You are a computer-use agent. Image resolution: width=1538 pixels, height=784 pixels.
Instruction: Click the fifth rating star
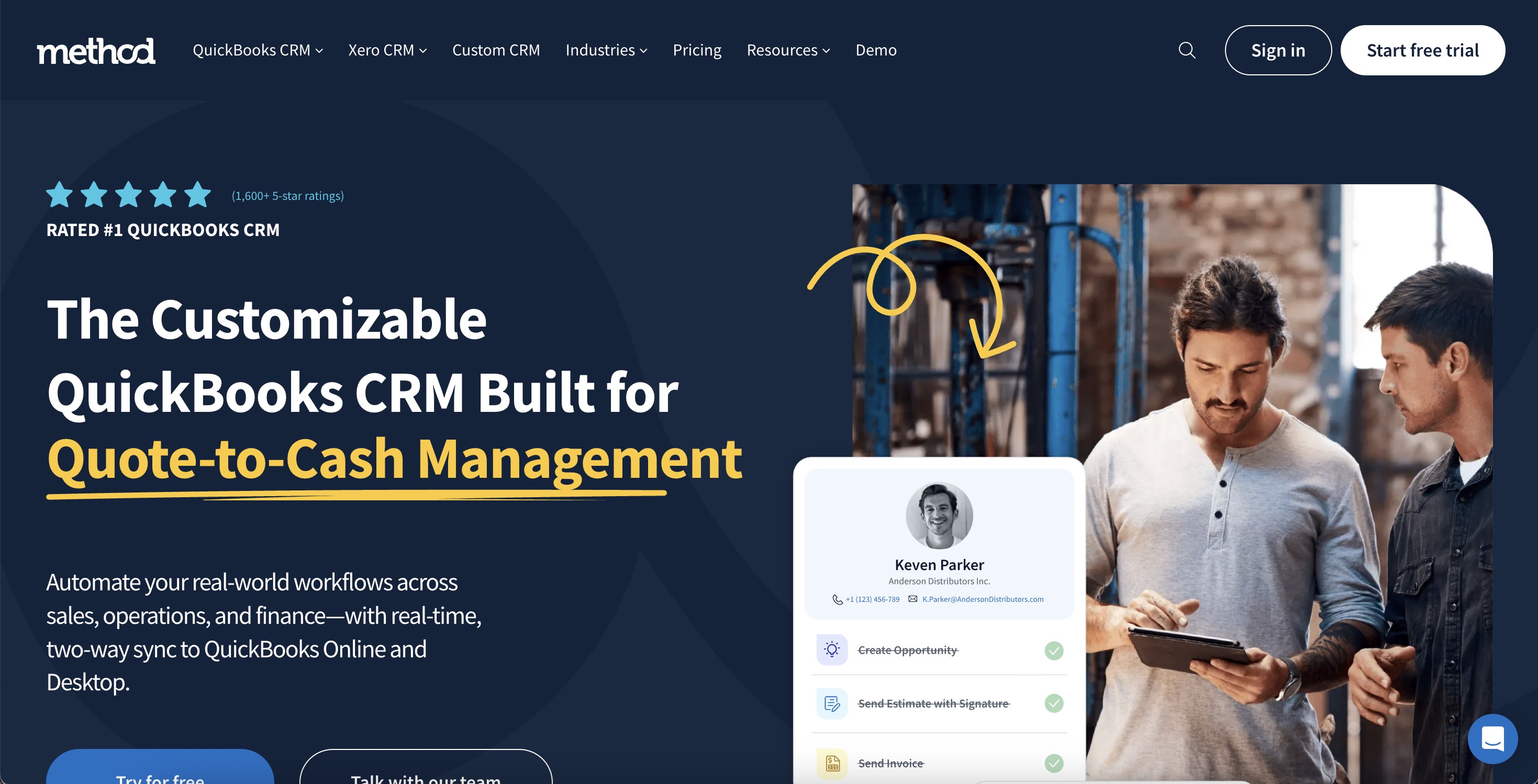198,195
